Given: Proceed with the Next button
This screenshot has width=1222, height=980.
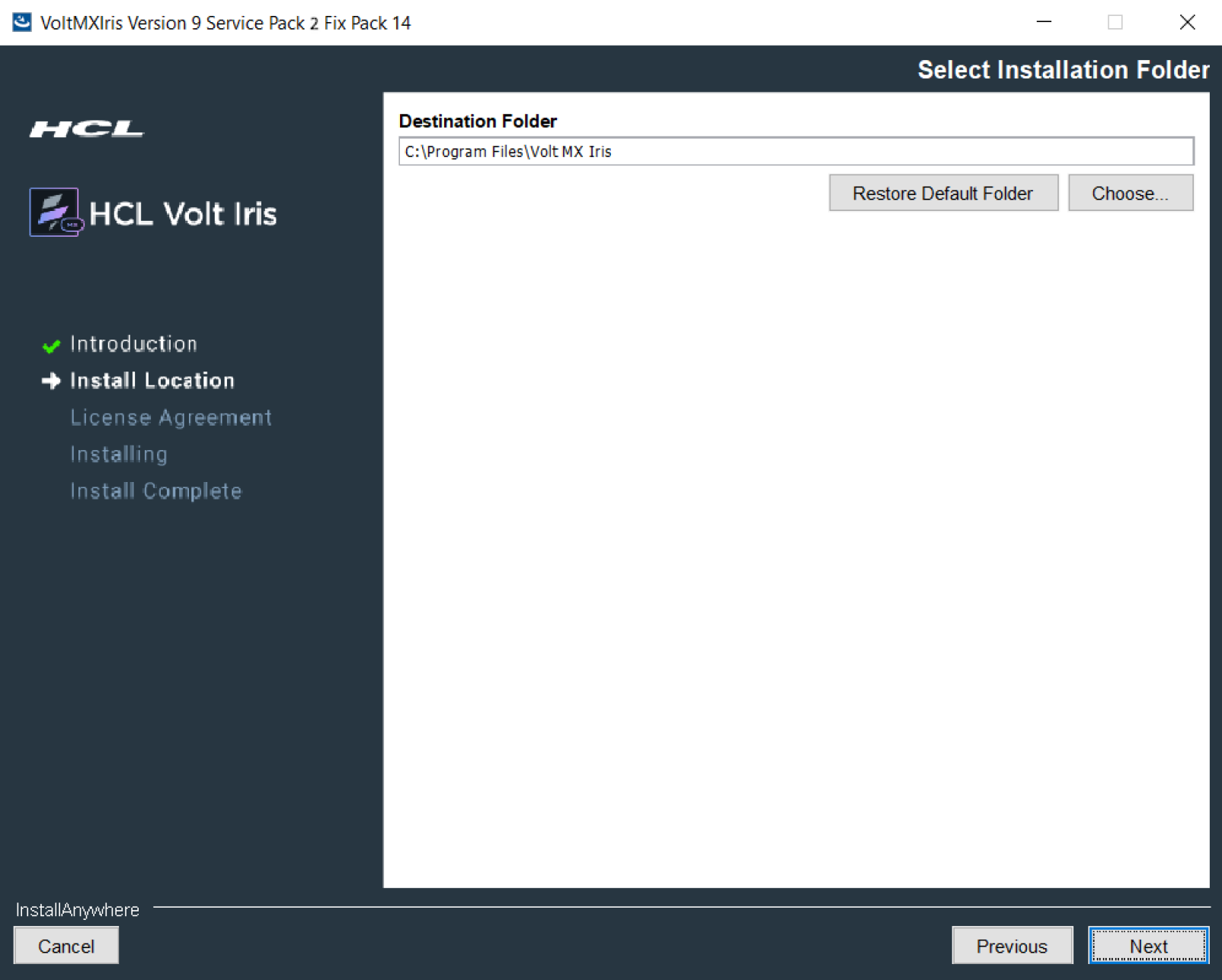Looking at the screenshot, I should [x=1148, y=946].
